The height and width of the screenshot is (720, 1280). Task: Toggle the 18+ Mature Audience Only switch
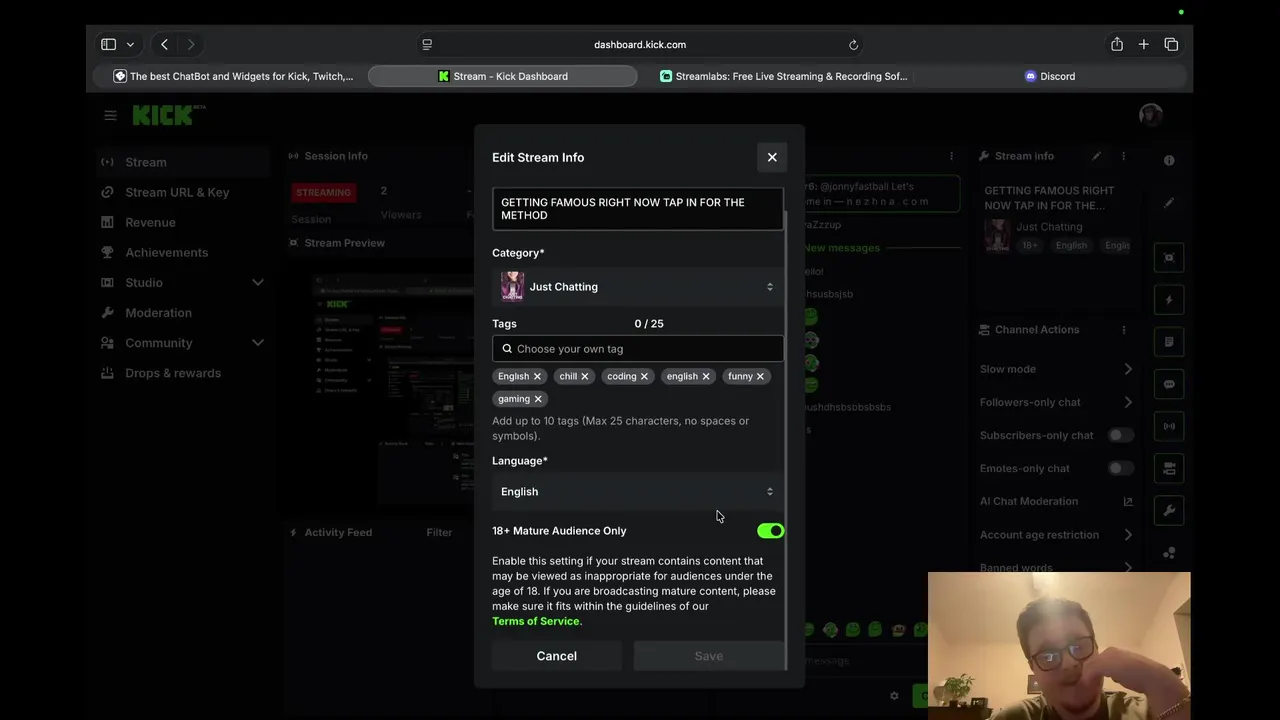click(x=770, y=531)
